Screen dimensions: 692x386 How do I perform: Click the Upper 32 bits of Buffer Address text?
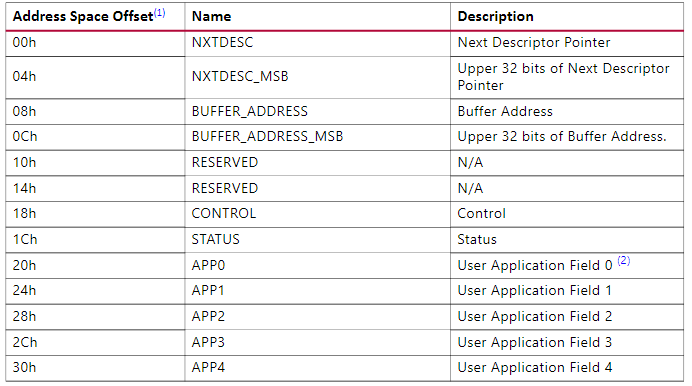(x=562, y=136)
